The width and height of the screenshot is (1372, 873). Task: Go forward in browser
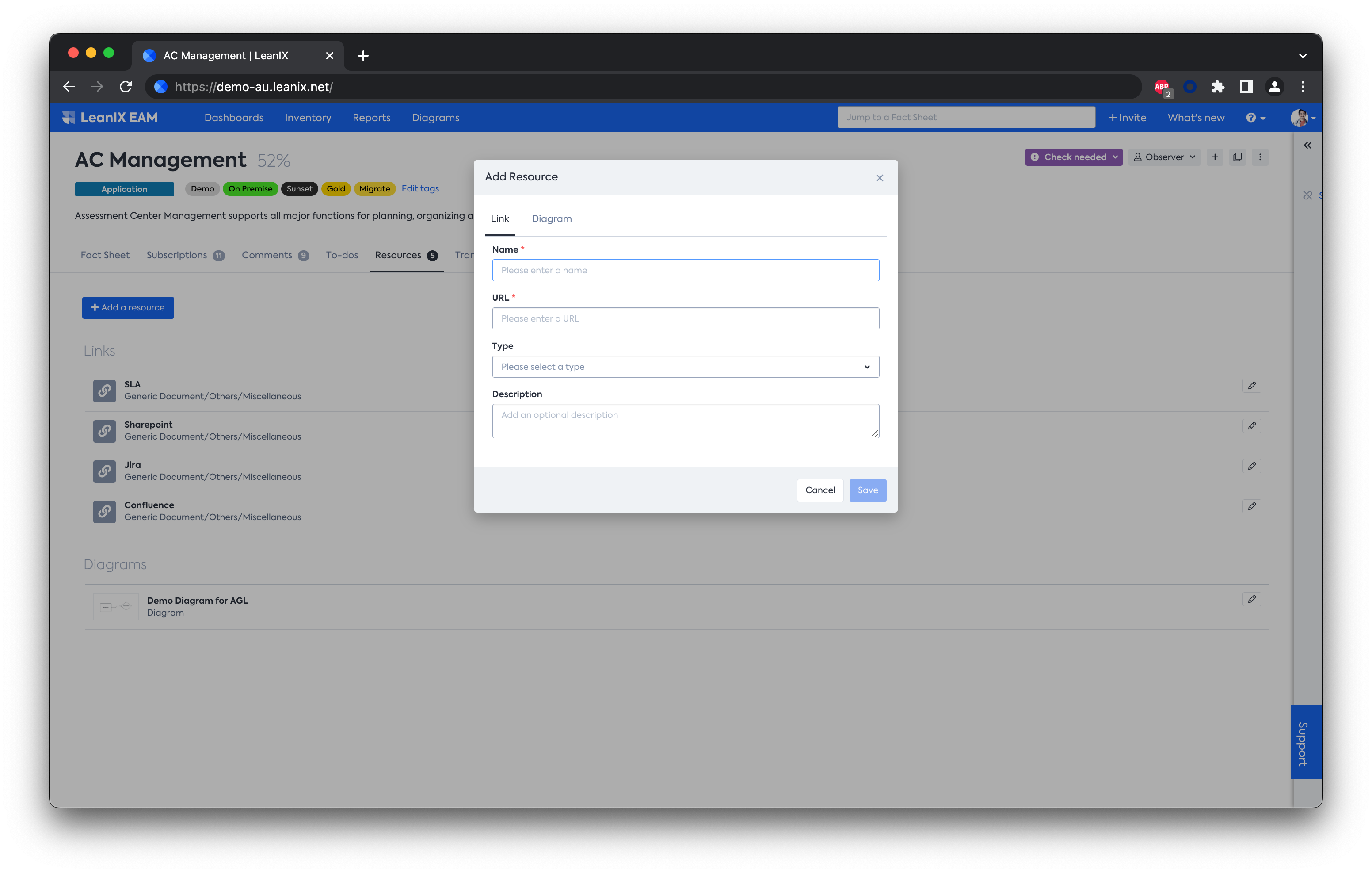coord(97,87)
